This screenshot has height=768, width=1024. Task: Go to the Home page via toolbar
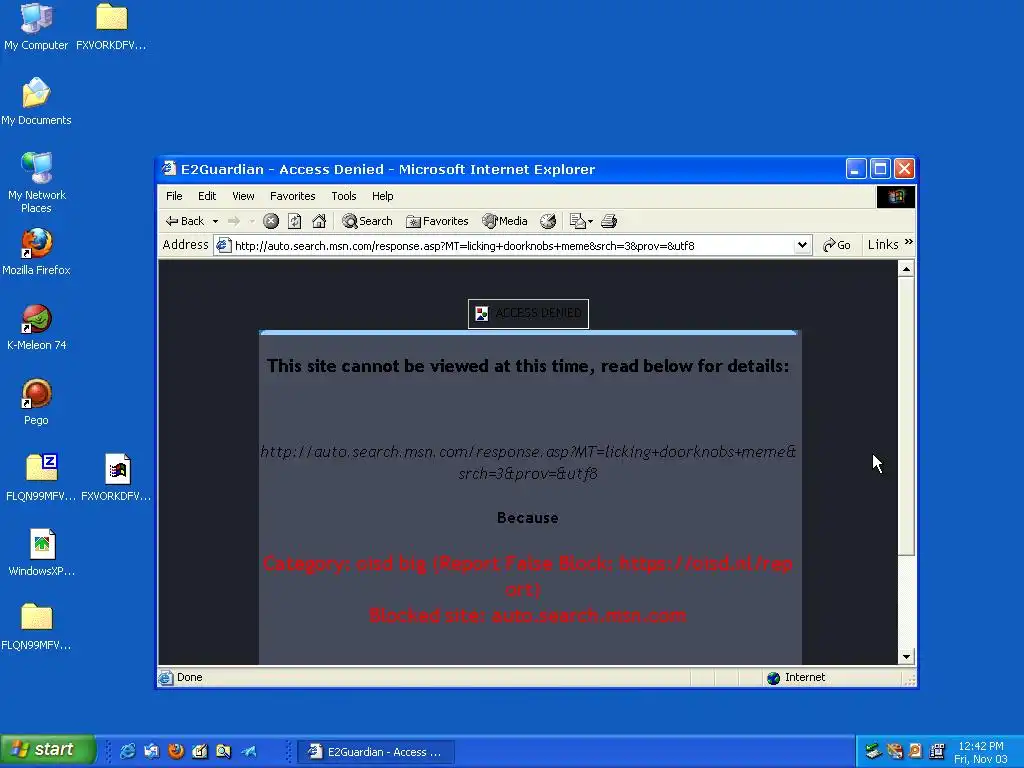319,221
